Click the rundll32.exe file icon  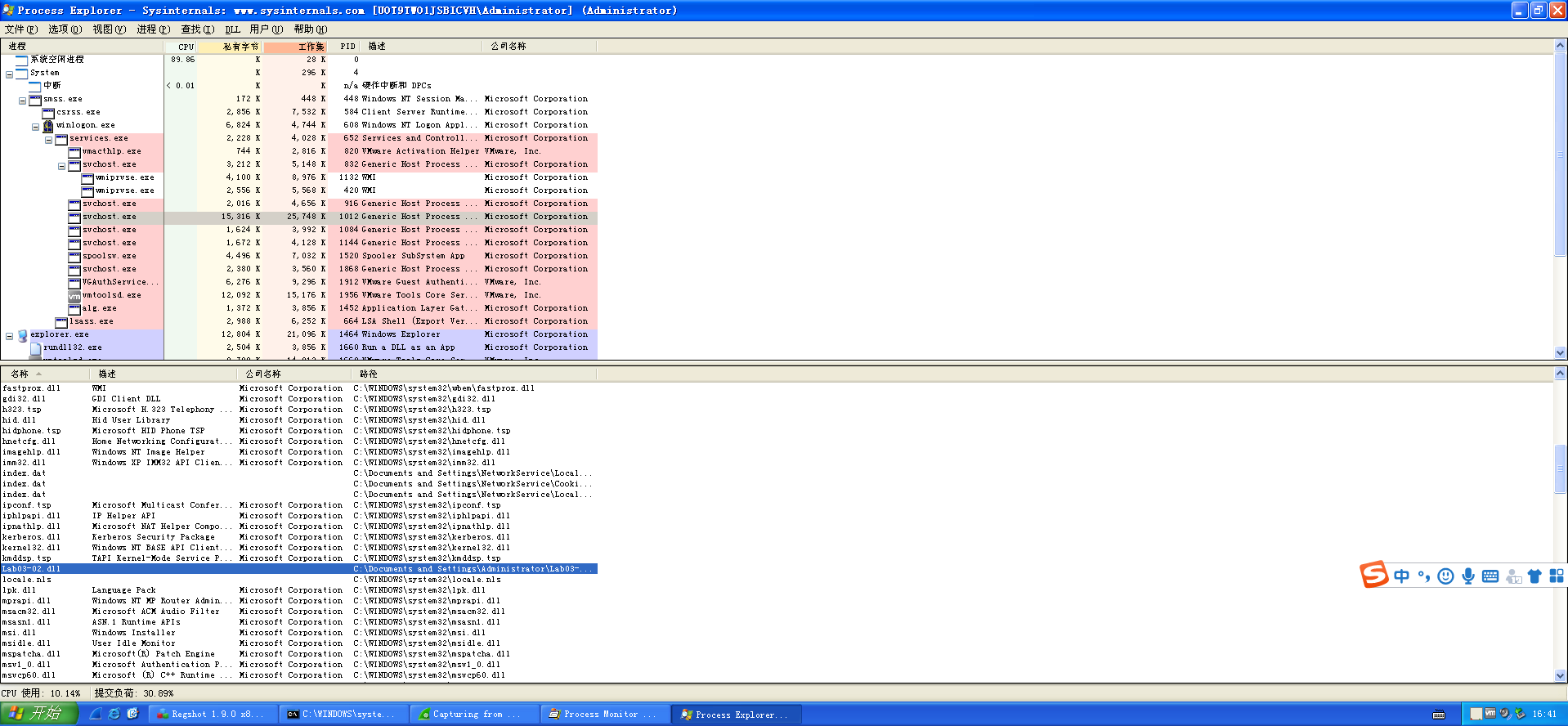[35, 347]
